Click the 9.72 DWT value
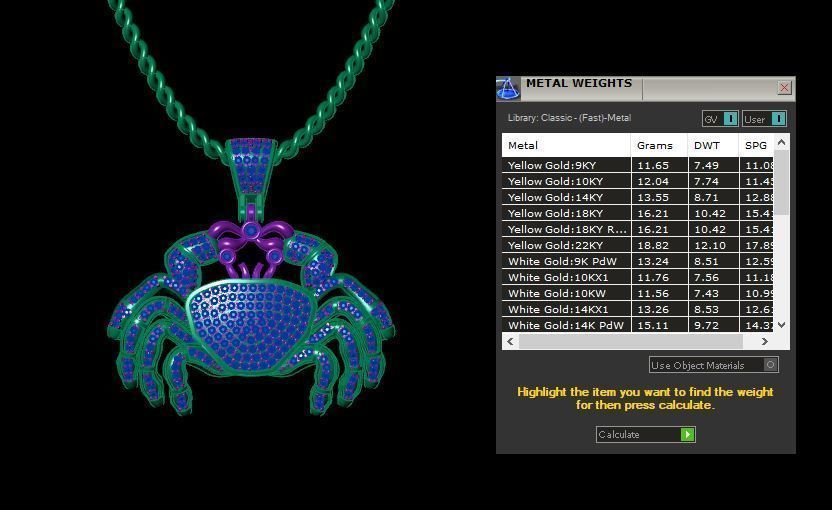The image size is (832, 510). pos(706,325)
